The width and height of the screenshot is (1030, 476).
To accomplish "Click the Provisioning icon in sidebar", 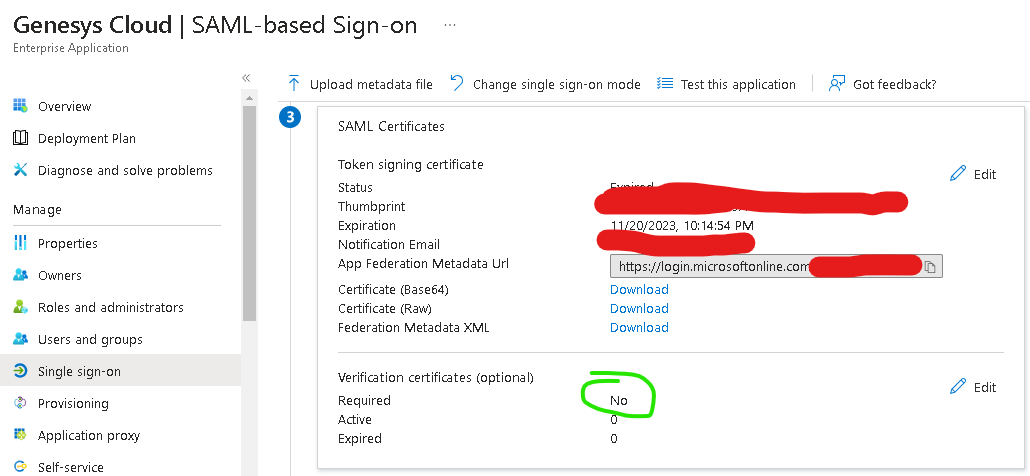I will (x=20, y=403).
